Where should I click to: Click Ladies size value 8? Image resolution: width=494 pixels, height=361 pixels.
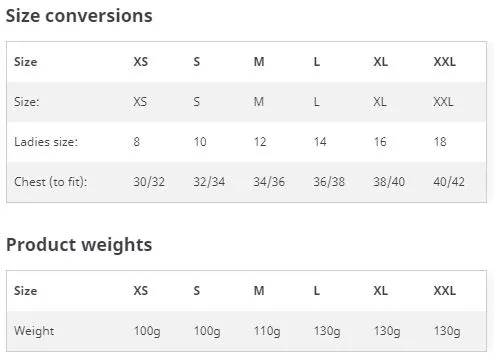point(137,142)
